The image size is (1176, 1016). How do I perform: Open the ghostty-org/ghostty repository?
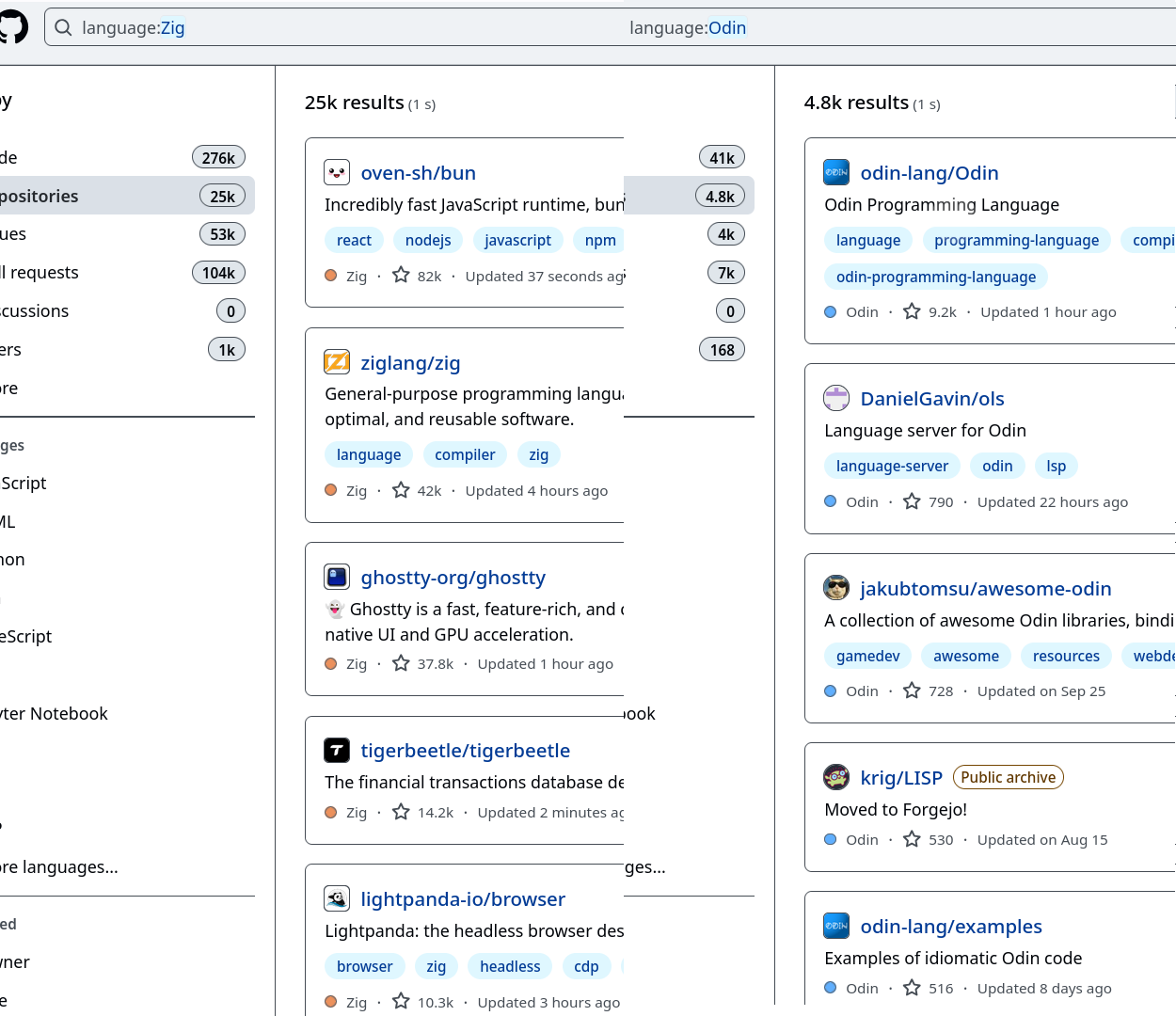453,578
